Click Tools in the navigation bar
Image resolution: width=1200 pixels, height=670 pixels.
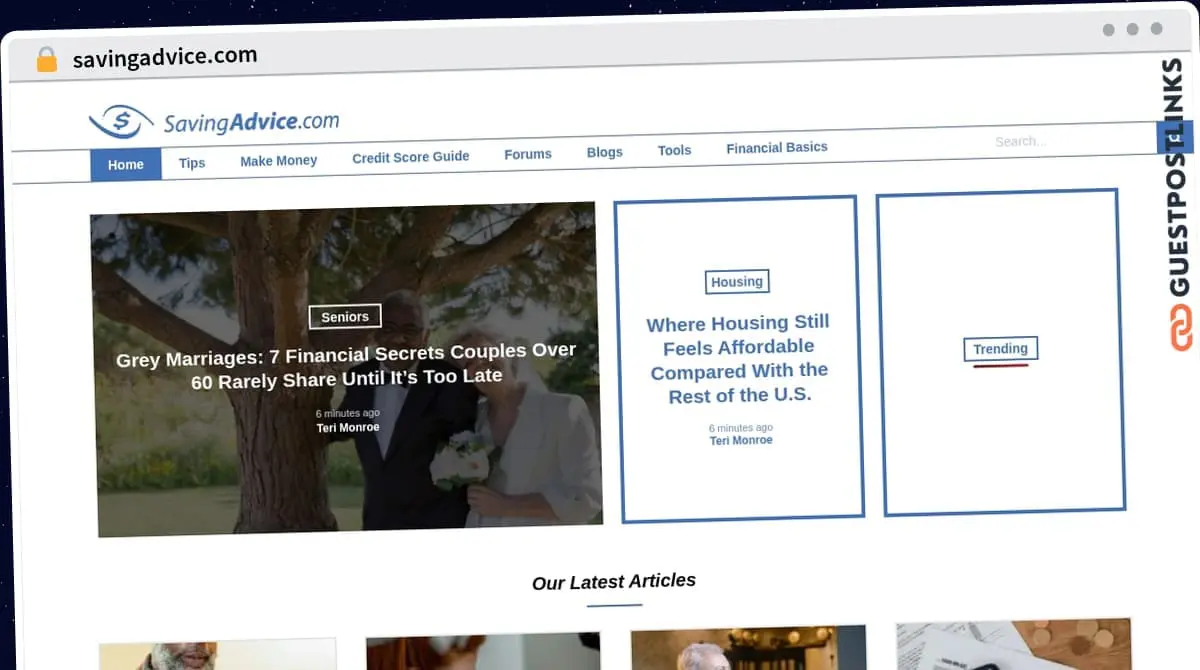tap(674, 150)
